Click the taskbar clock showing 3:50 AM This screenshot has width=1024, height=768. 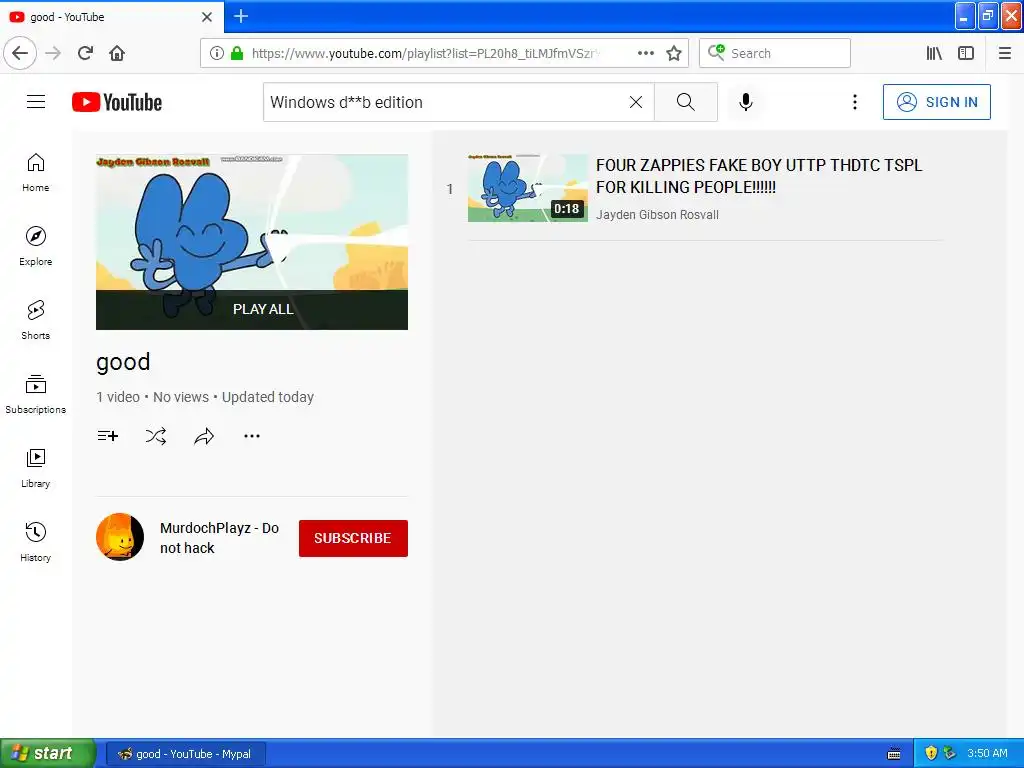[x=987, y=753]
